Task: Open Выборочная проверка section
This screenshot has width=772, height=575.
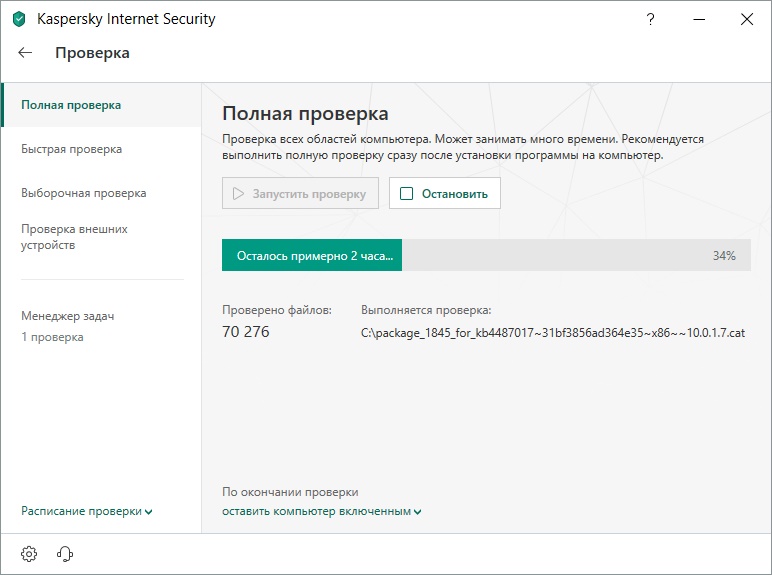Action: 84,193
